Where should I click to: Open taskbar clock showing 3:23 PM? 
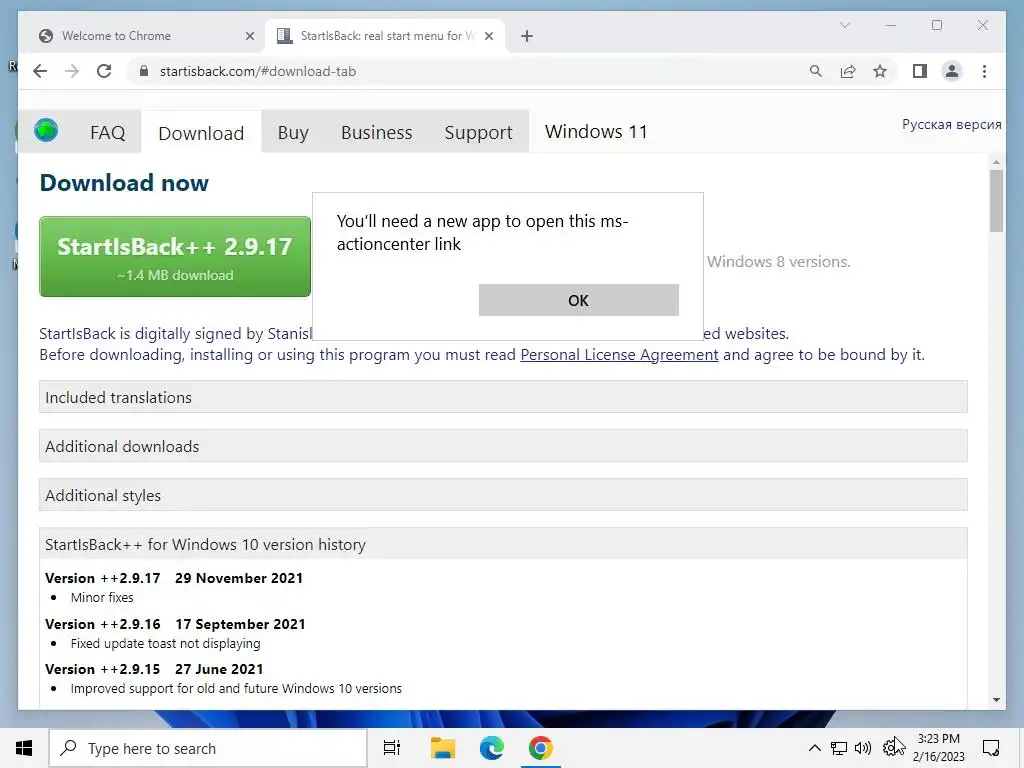click(938, 748)
